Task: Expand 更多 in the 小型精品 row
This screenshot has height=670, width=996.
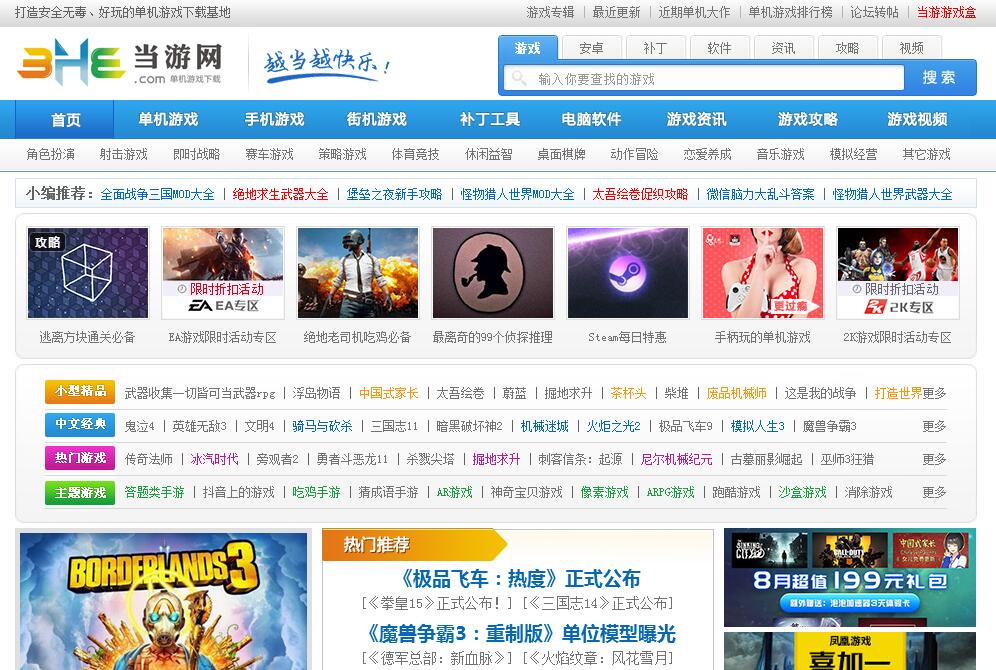Action: coord(934,393)
